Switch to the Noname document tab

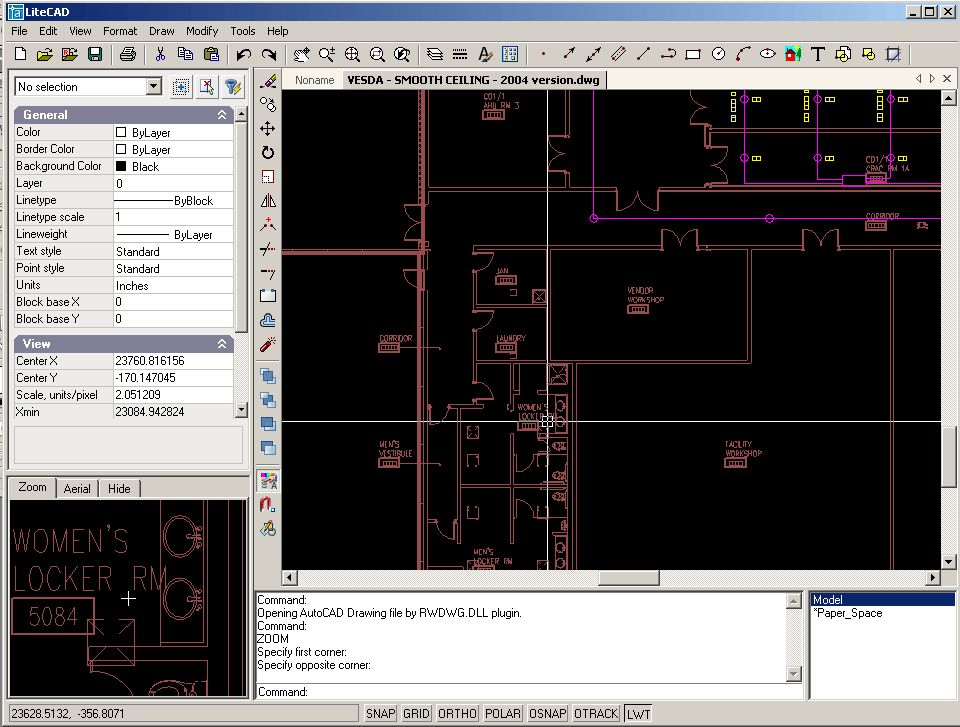(x=314, y=80)
